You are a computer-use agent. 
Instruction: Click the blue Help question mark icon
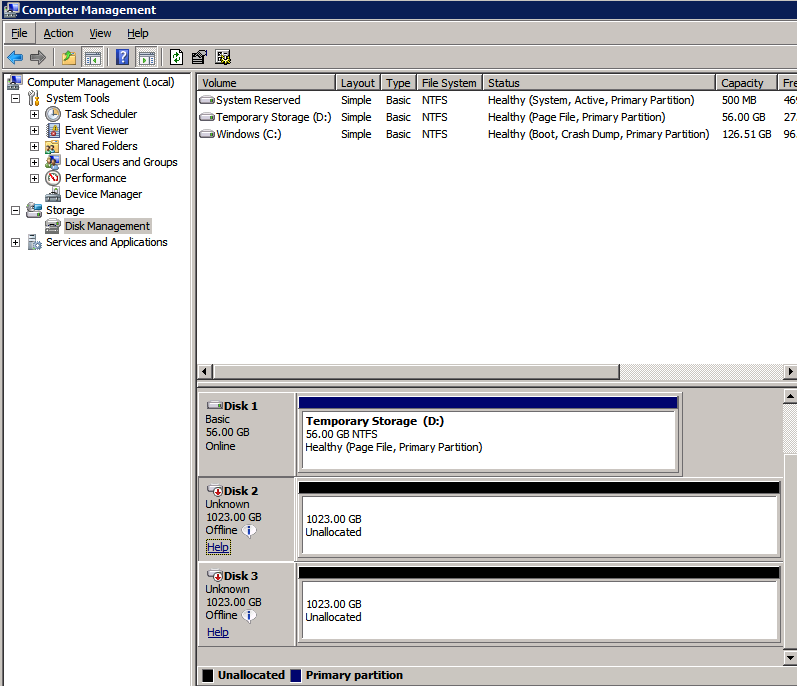pos(122,57)
